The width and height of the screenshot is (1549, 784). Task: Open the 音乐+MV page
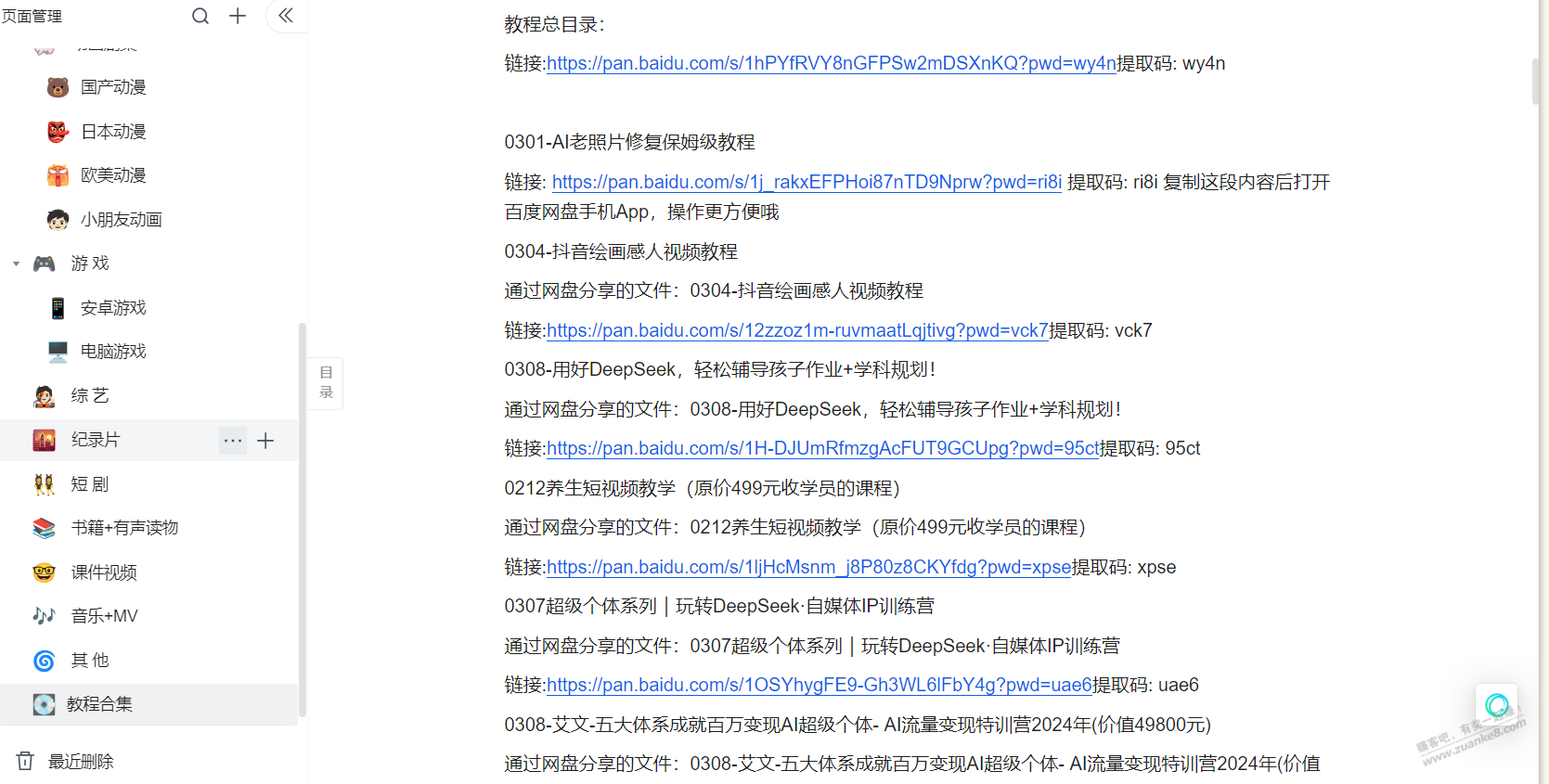(104, 616)
